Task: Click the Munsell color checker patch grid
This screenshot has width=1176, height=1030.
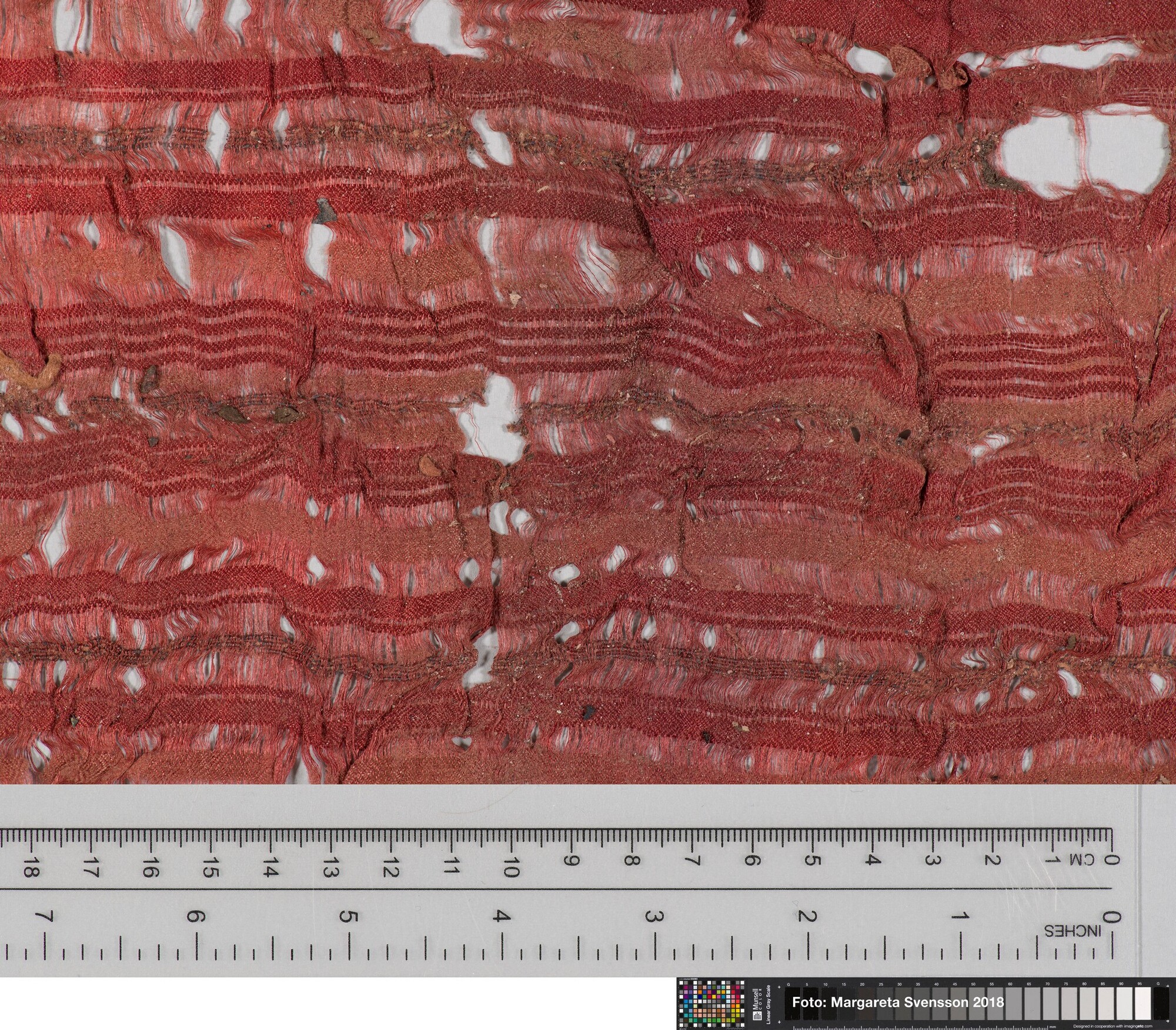Action: tap(711, 1004)
